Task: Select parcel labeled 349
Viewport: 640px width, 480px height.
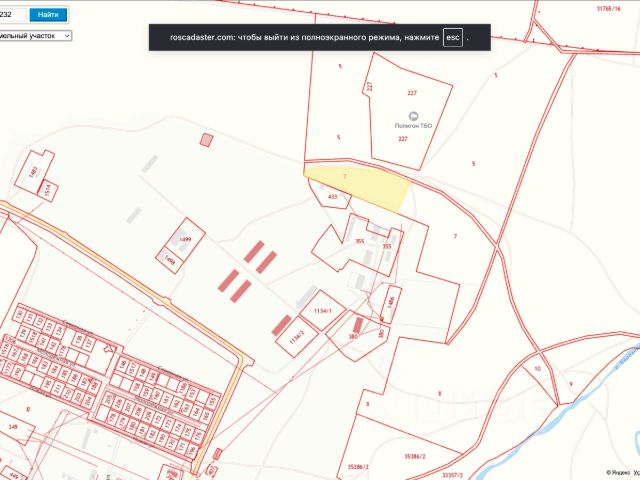Action: tap(13, 427)
